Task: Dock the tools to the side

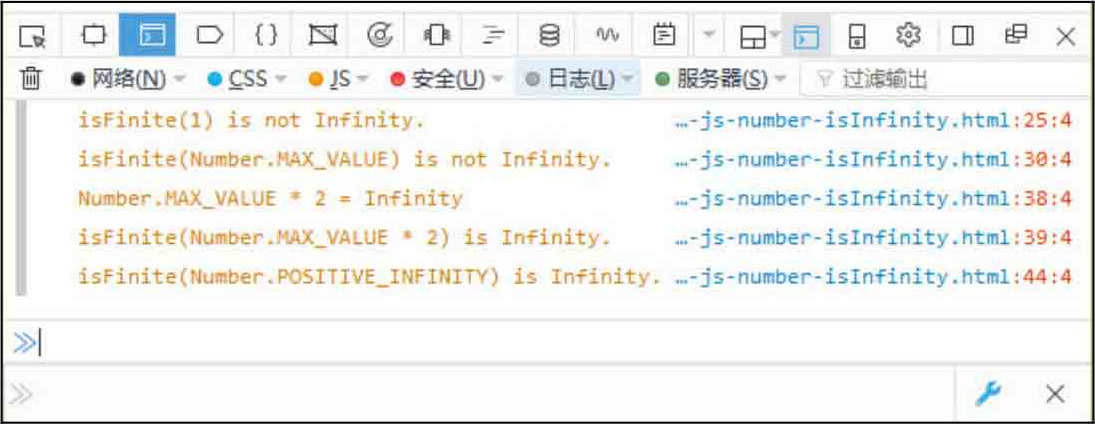Action: [962, 35]
